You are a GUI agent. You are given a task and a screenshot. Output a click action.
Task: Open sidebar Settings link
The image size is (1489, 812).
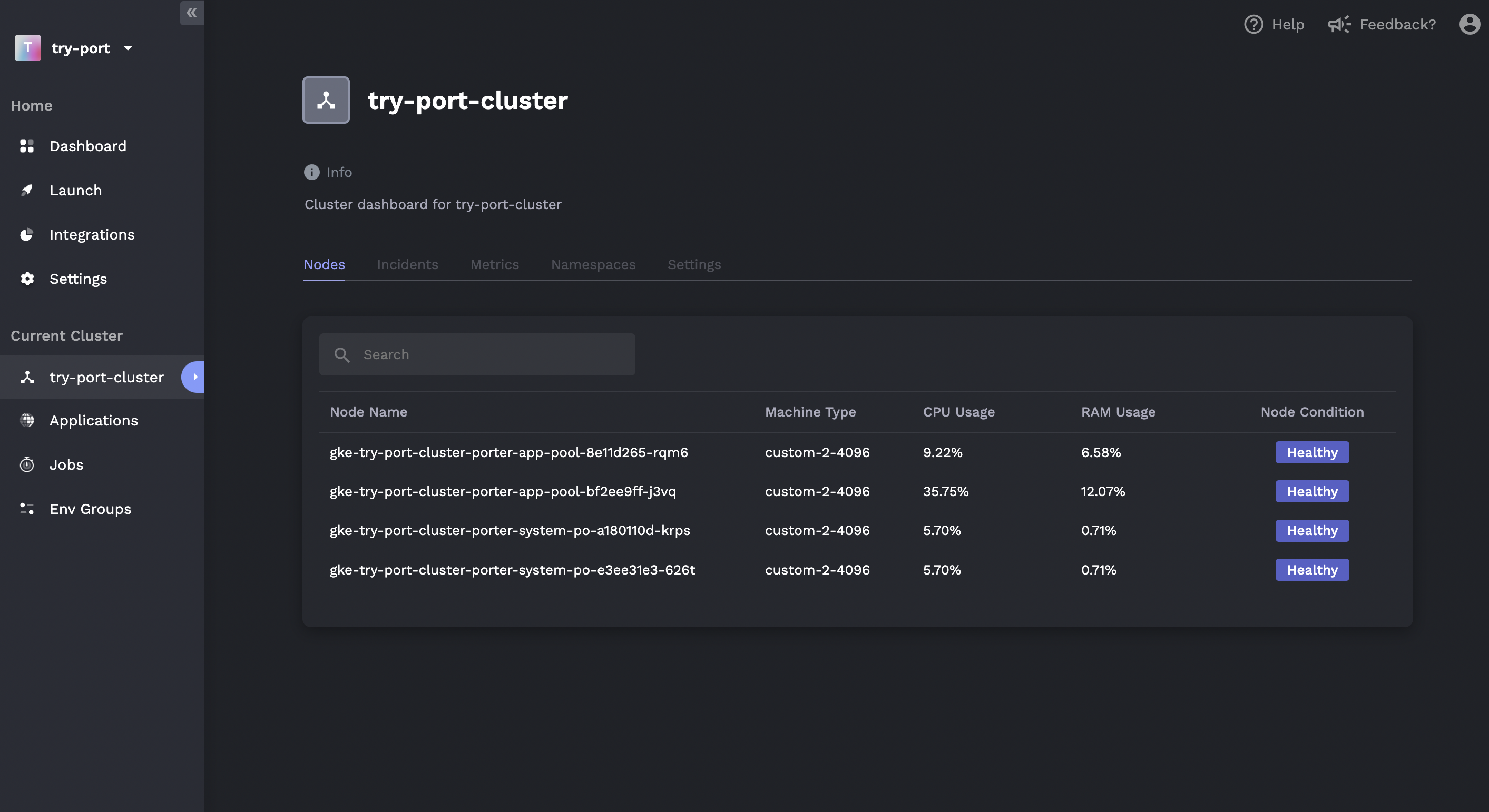point(78,279)
